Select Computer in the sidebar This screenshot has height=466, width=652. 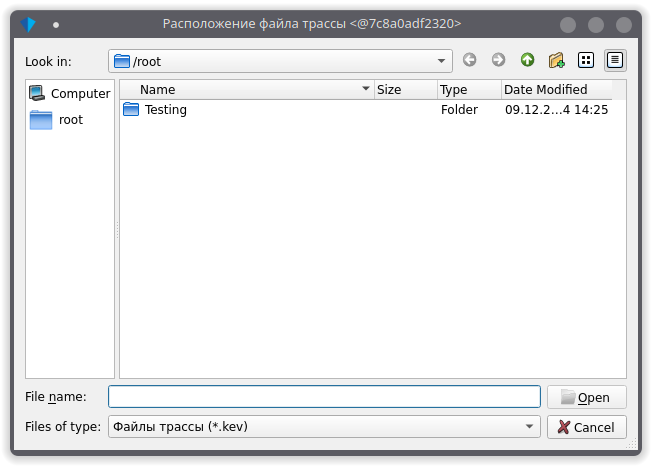[x=70, y=94]
